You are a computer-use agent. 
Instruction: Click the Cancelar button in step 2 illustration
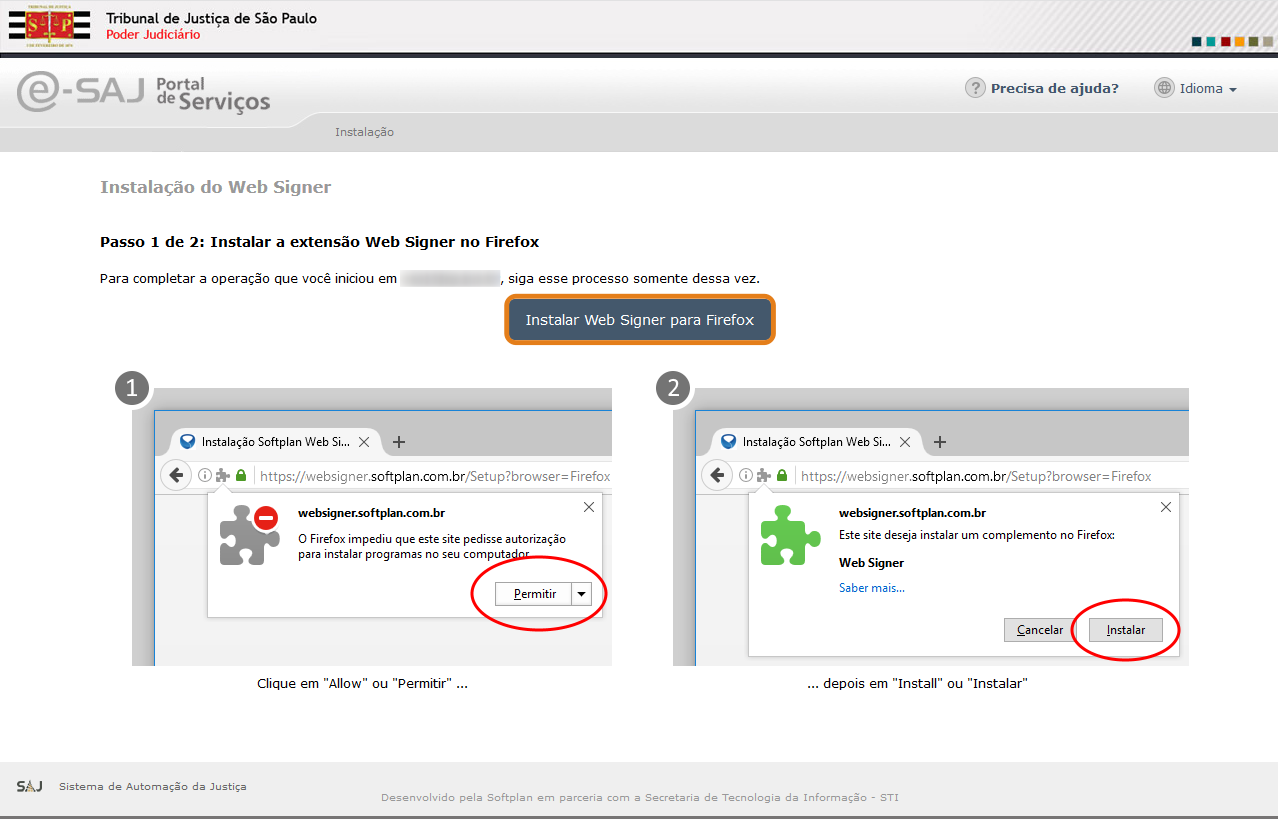(x=1040, y=630)
